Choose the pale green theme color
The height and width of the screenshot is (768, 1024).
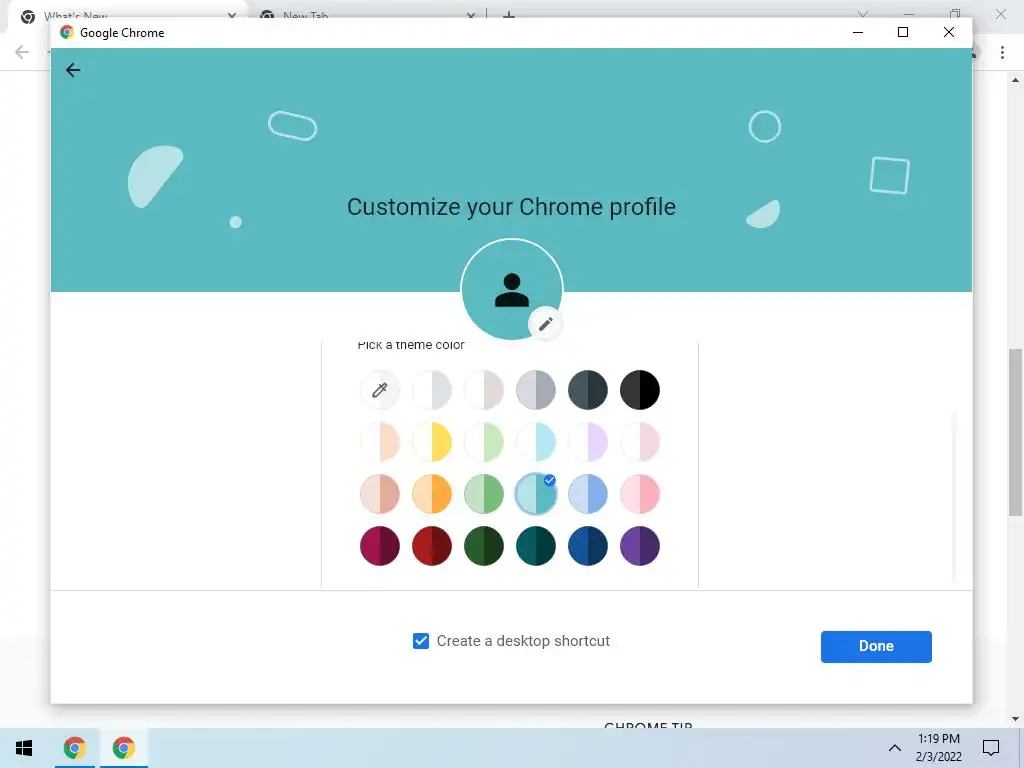pyautogui.click(x=484, y=442)
